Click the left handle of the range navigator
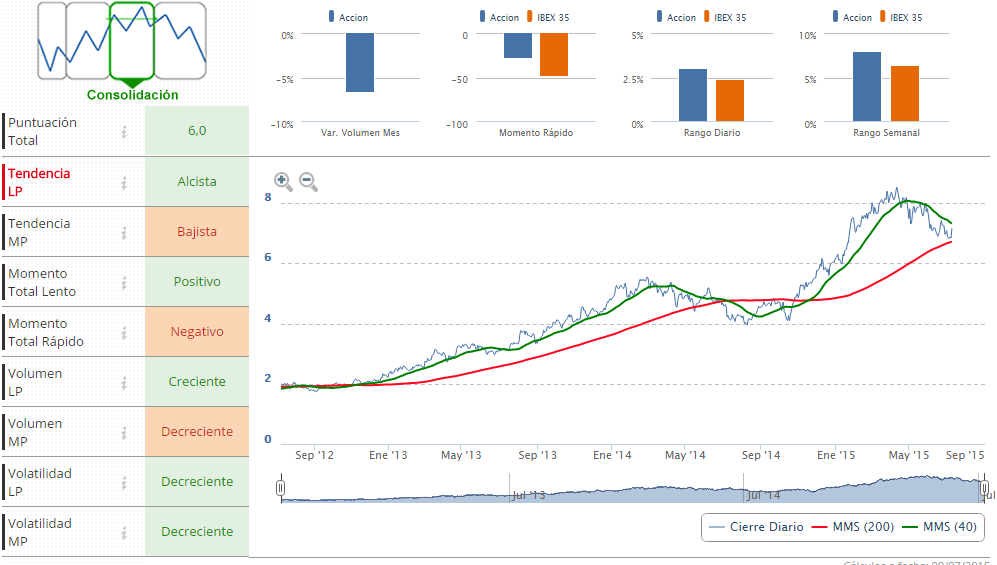997x565 pixels. (x=280, y=487)
